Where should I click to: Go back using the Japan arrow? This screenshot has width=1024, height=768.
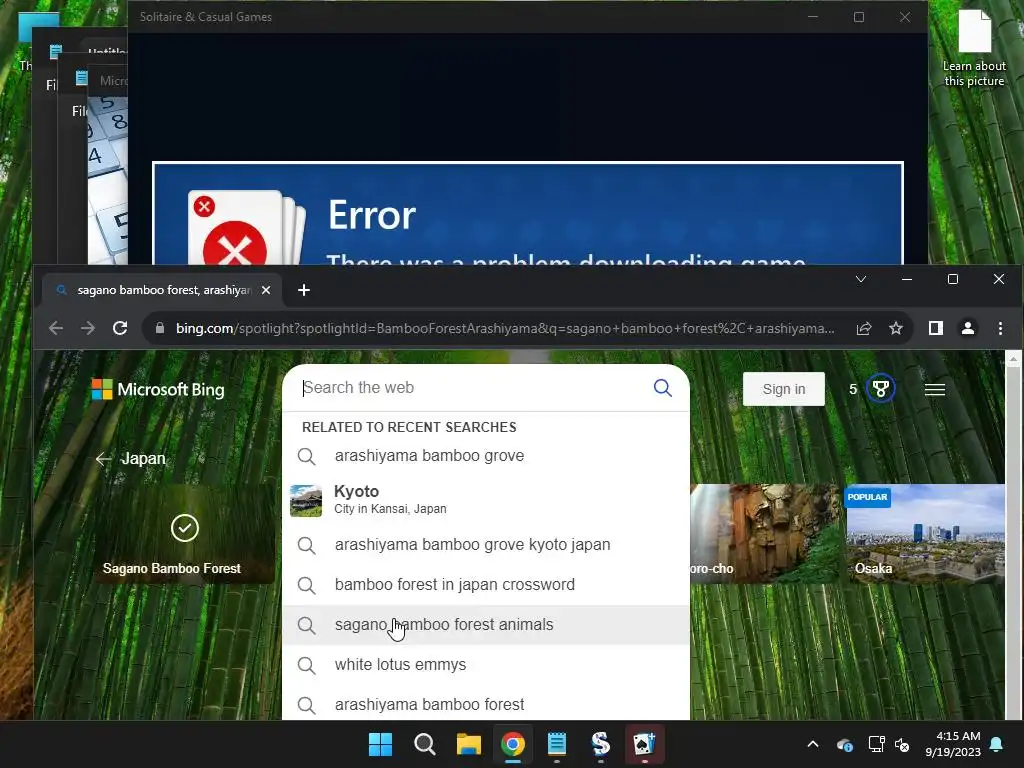coord(103,458)
